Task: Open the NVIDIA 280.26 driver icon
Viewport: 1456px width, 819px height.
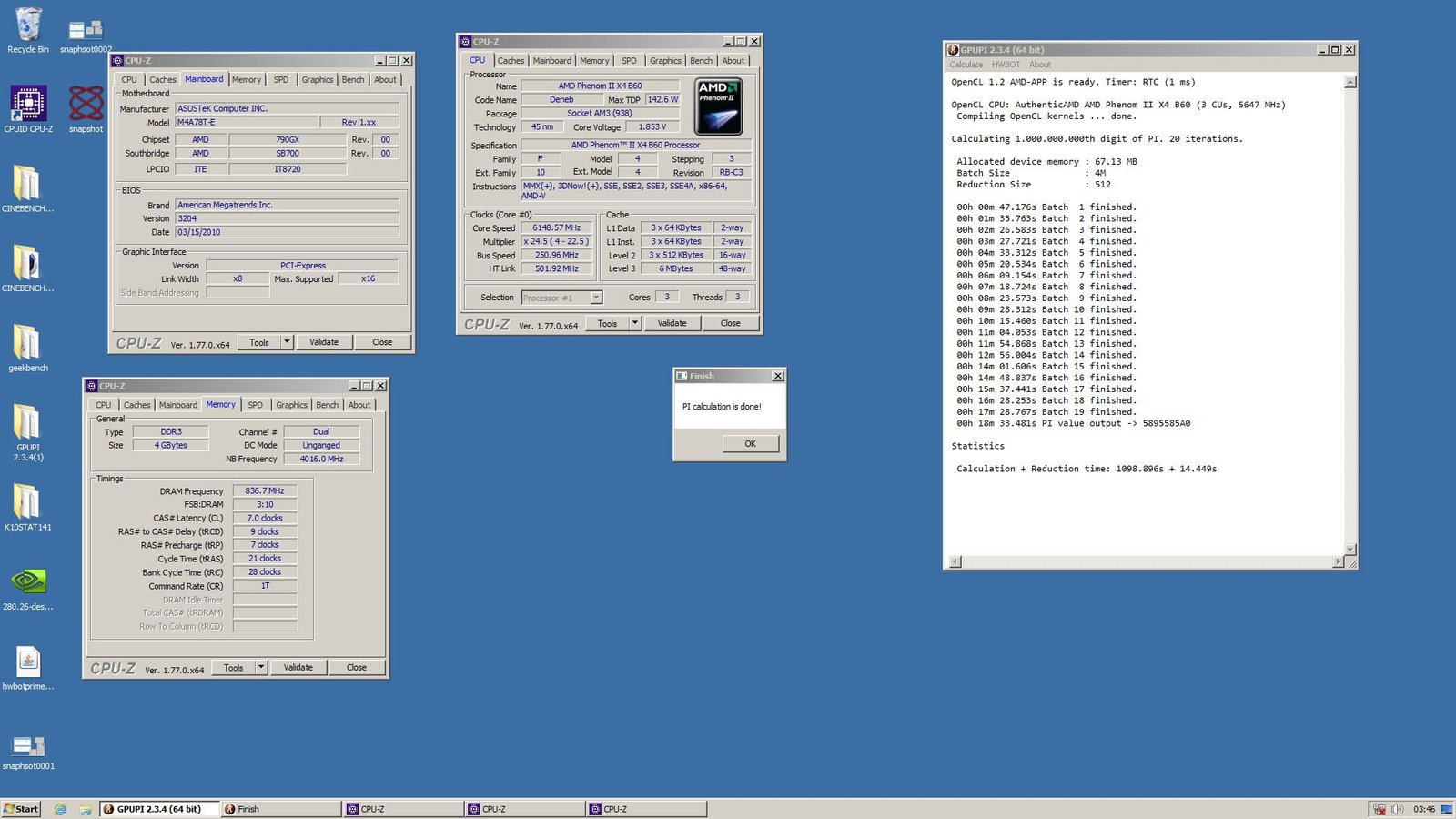Action: (x=27, y=581)
